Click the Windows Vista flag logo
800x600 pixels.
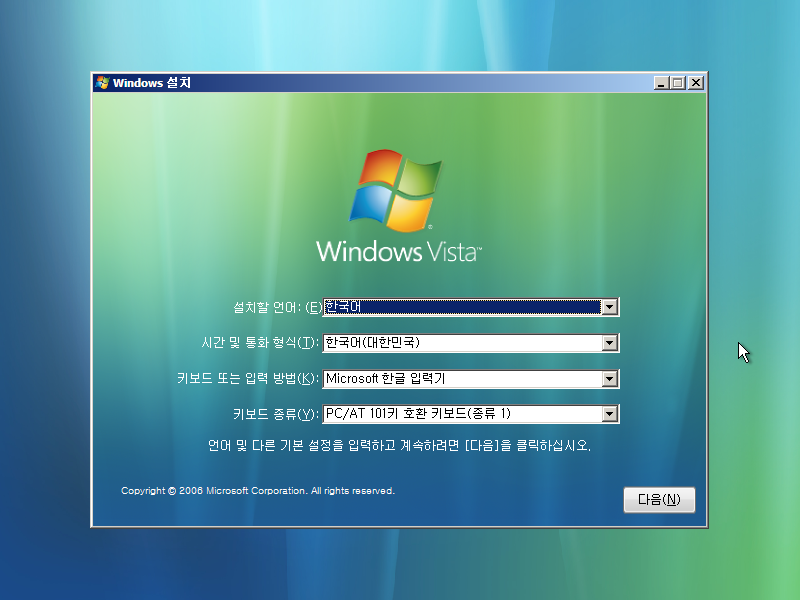tap(396, 190)
